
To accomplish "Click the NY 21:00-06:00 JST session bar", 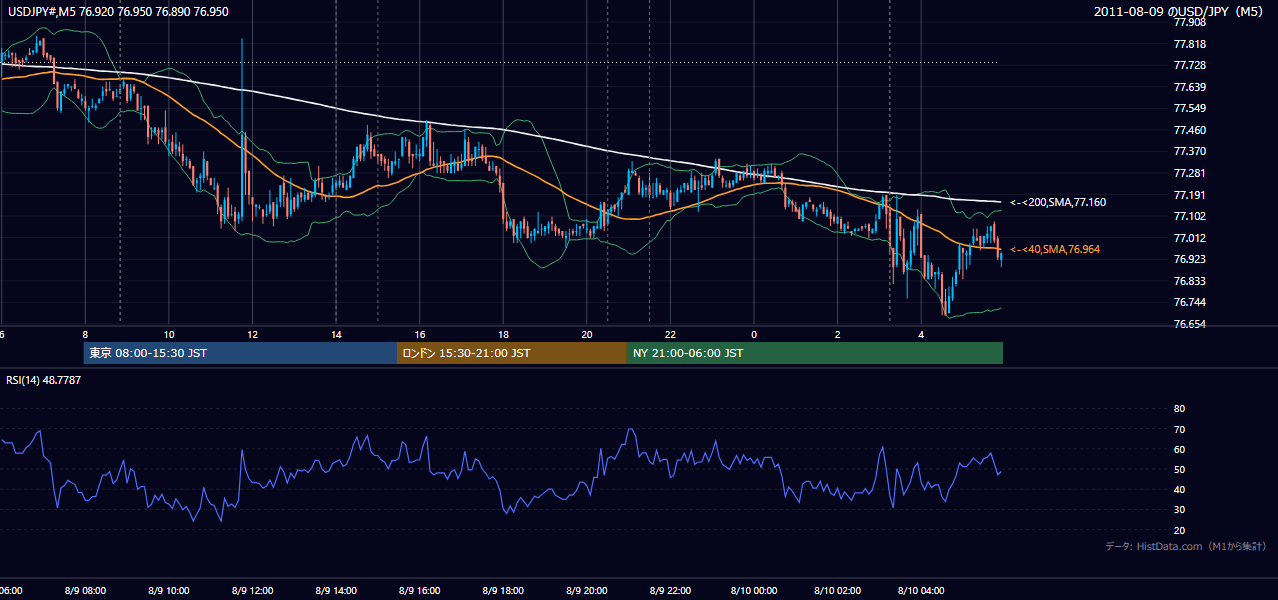I will (x=815, y=353).
